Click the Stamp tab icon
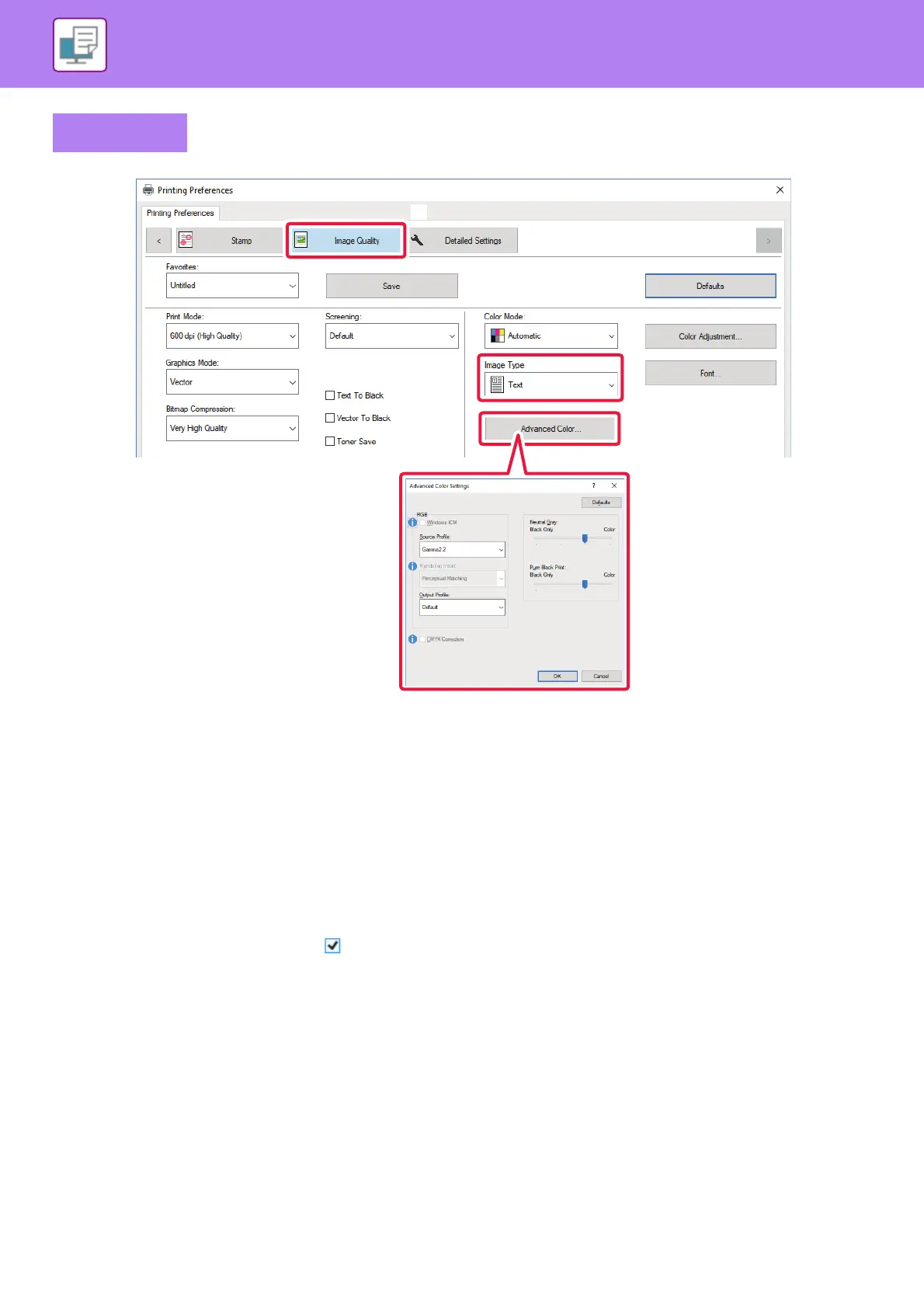This screenshot has height=1308, width=924. (186, 241)
